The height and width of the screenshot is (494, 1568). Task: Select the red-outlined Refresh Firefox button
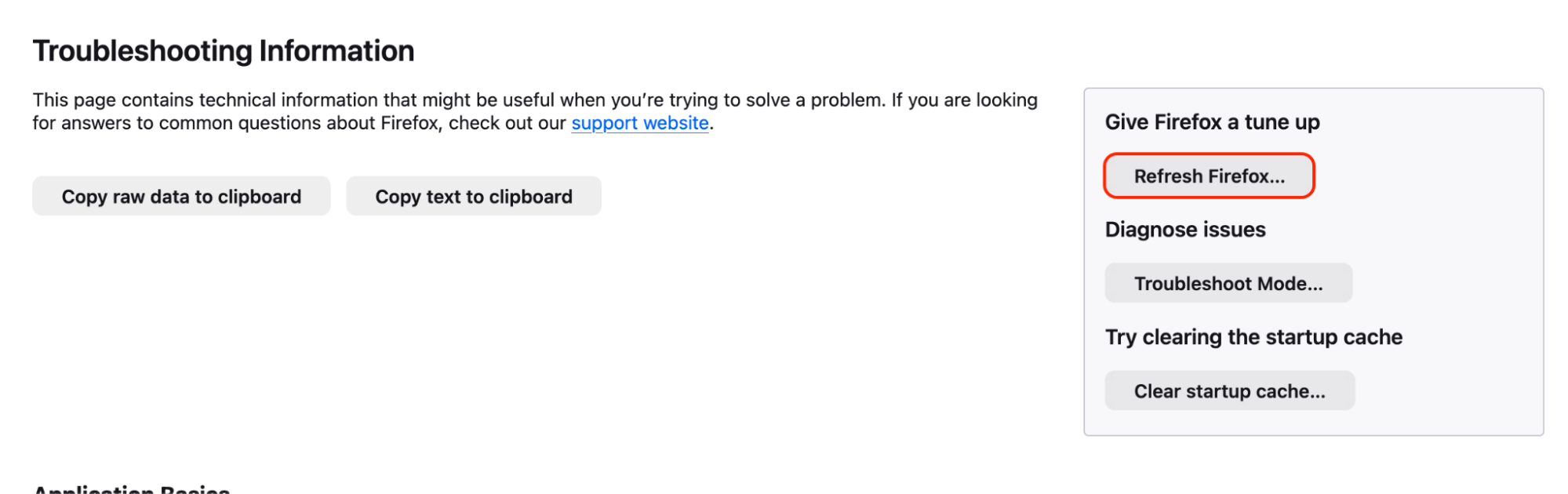click(x=1209, y=176)
